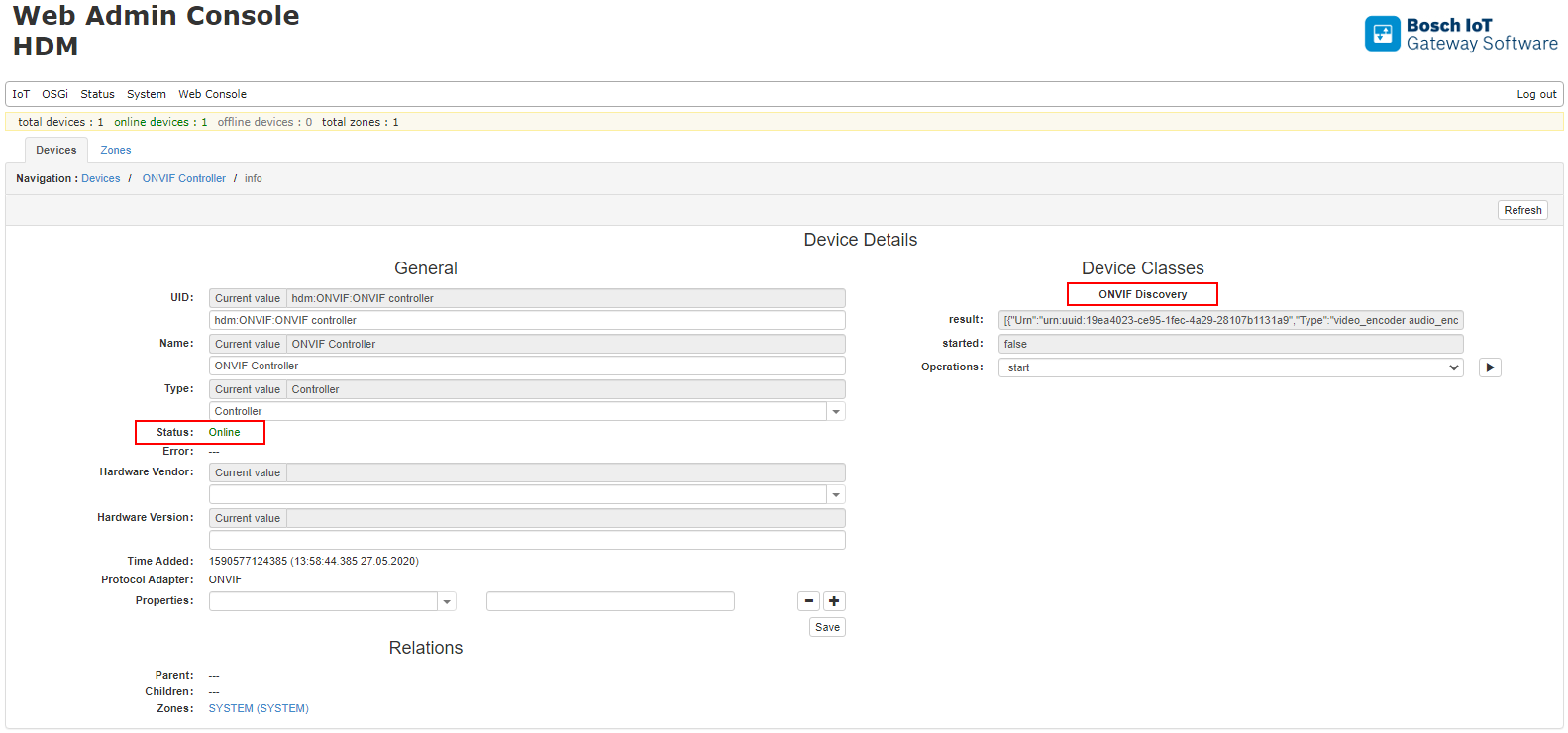Open the OSGi menu
The width and height of the screenshot is (1568, 733).
(54, 95)
